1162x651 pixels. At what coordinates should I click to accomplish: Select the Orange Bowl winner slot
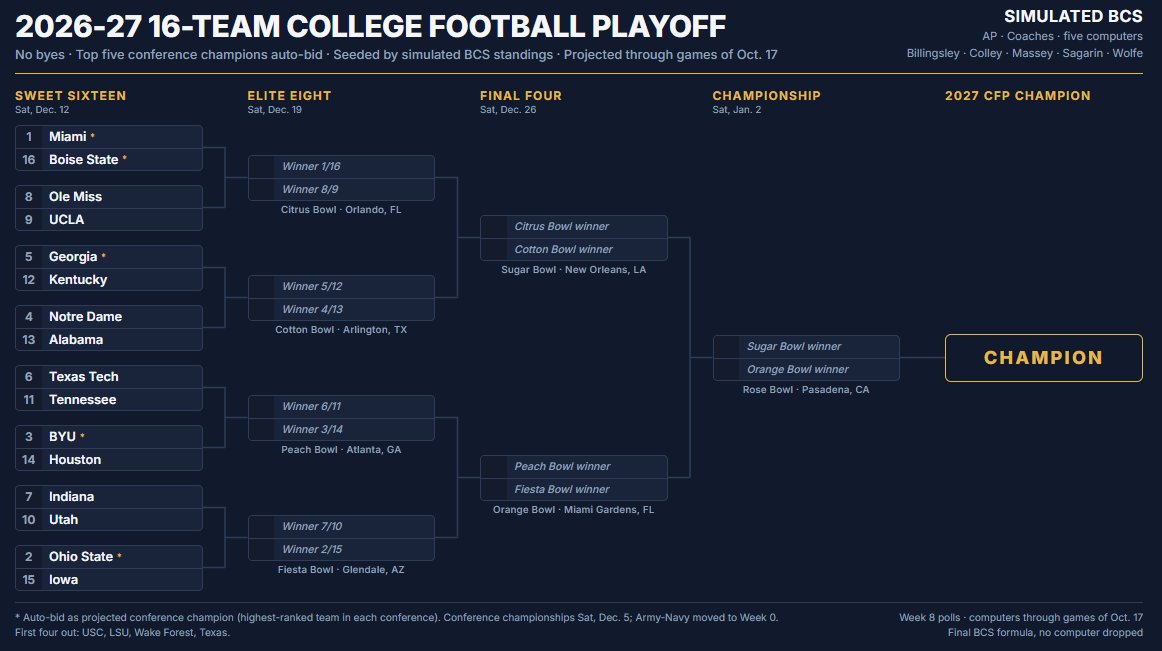[806, 369]
